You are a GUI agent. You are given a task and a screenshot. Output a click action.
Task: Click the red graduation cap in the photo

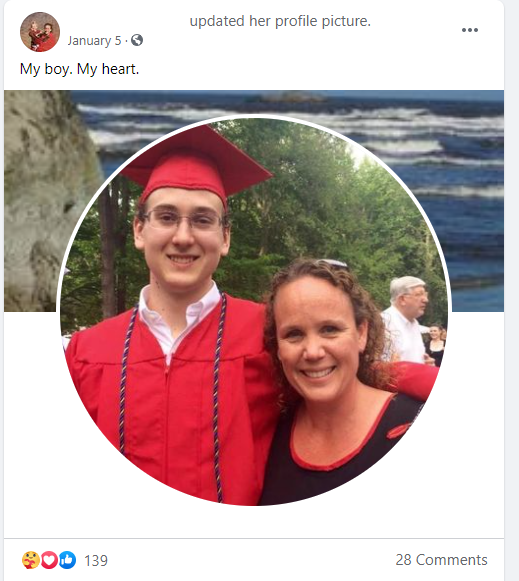[x=195, y=161]
